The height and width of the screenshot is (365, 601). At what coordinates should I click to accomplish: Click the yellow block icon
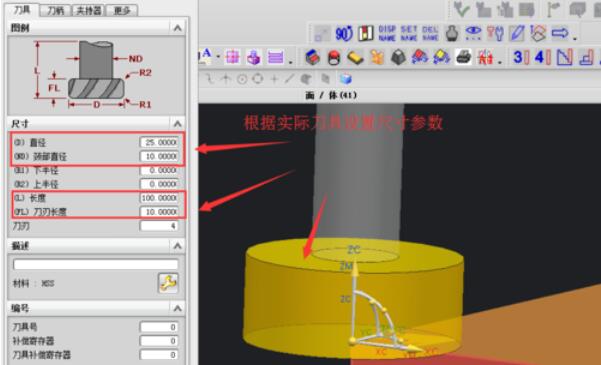coord(355,58)
